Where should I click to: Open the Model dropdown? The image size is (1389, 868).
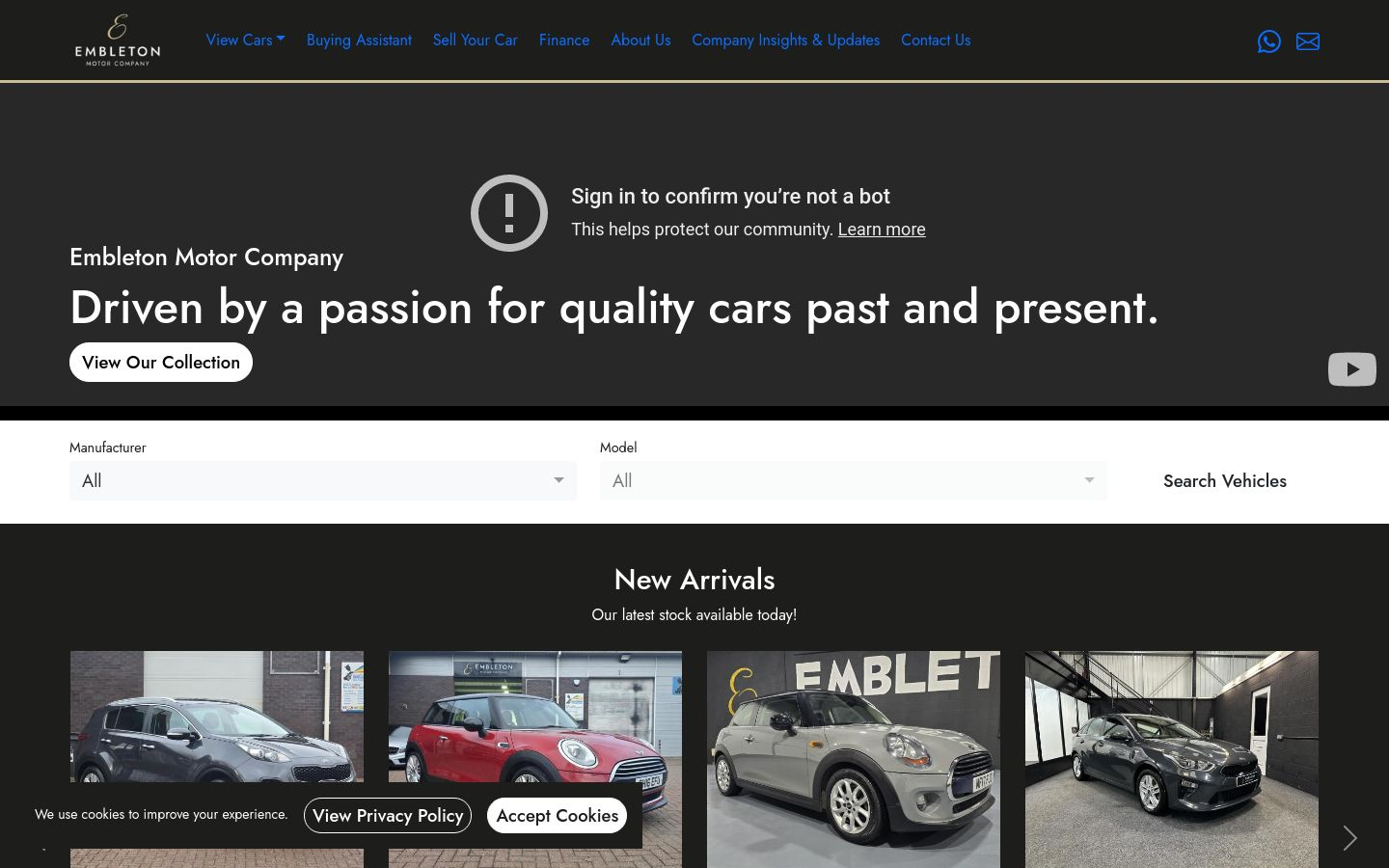(854, 480)
